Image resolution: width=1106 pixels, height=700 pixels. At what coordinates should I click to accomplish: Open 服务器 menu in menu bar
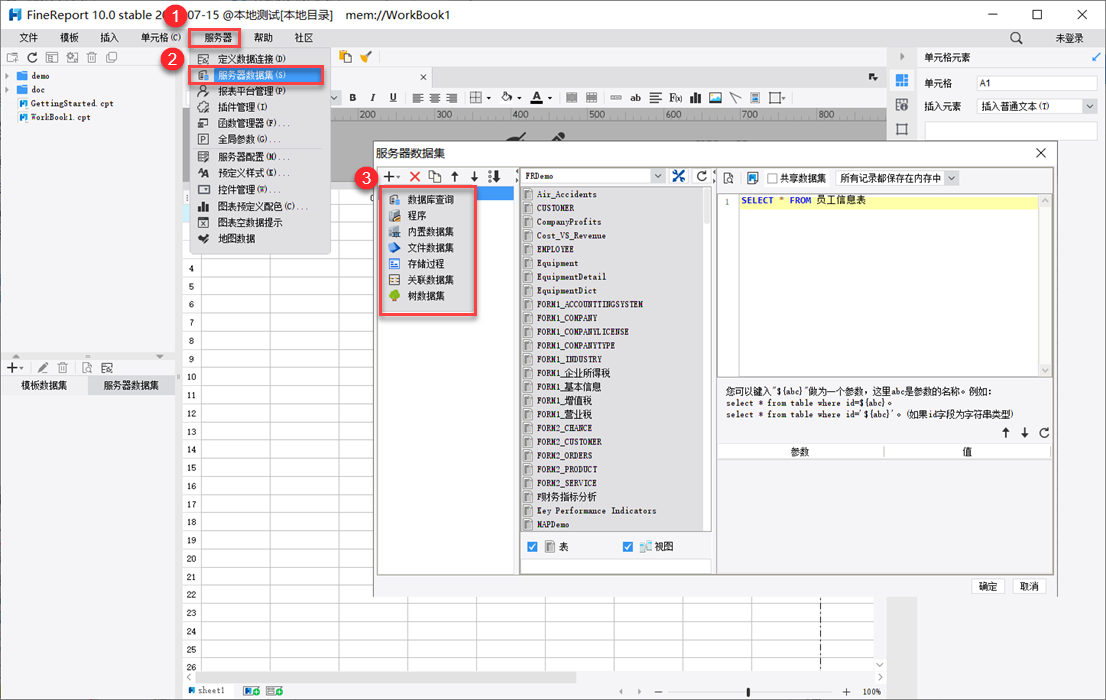(x=217, y=37)
